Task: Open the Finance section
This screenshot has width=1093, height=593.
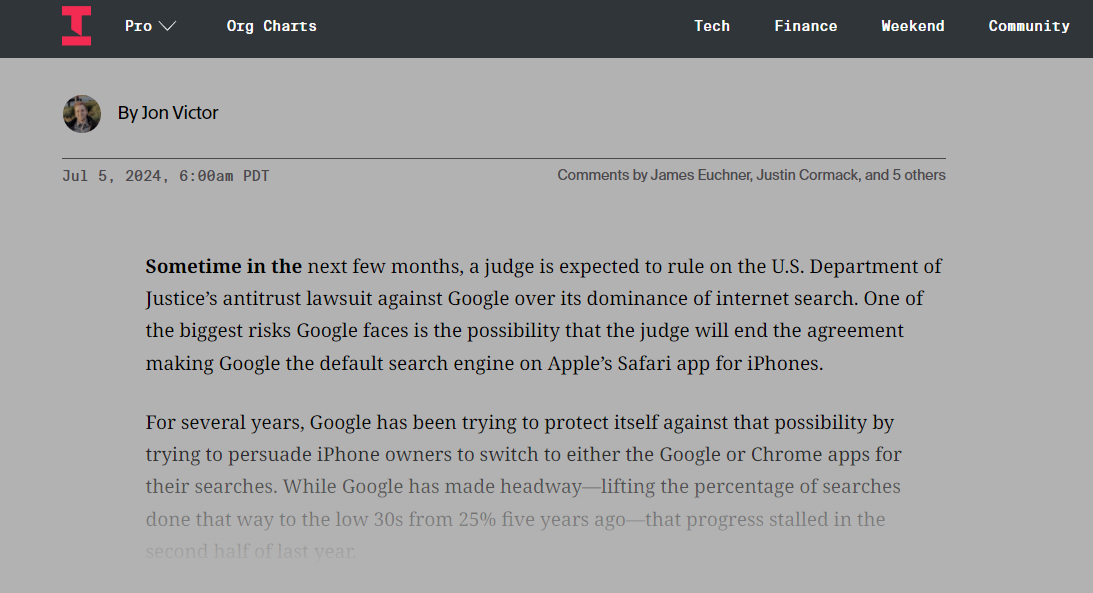Action: [x=805, y=26]
